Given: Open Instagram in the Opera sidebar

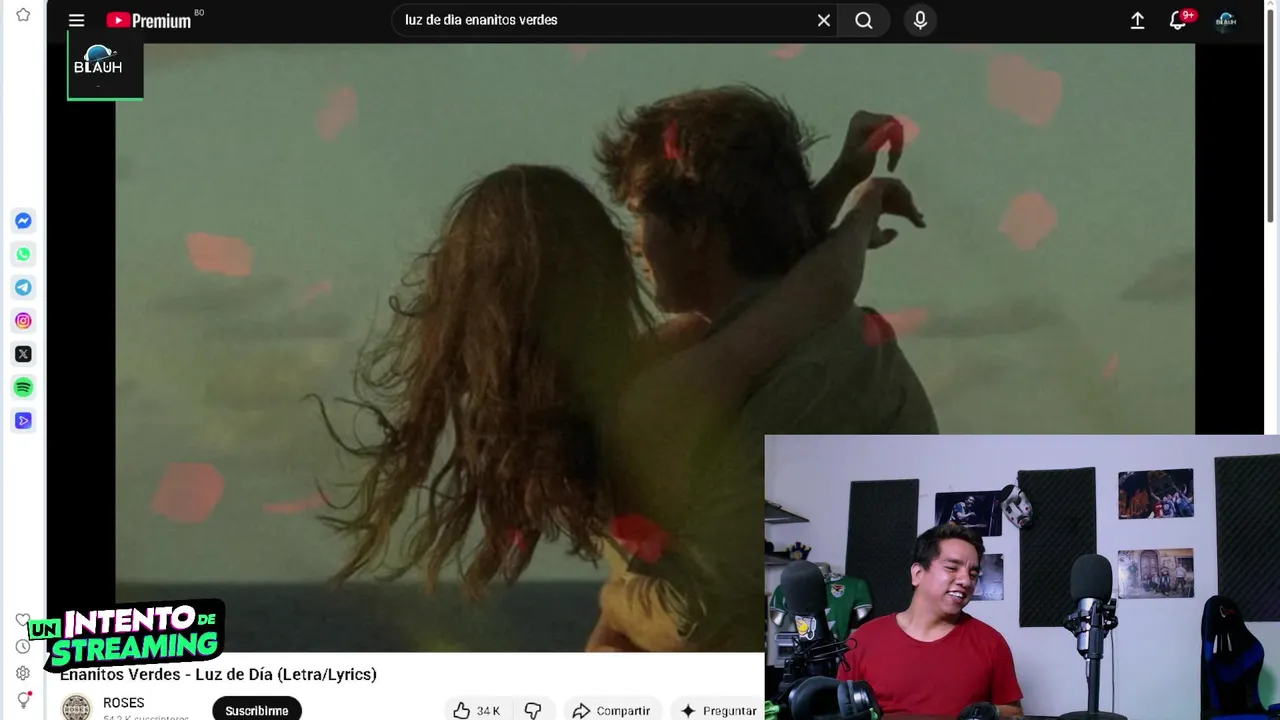Looking at the screenshot, I should click(x=23, y=321).
